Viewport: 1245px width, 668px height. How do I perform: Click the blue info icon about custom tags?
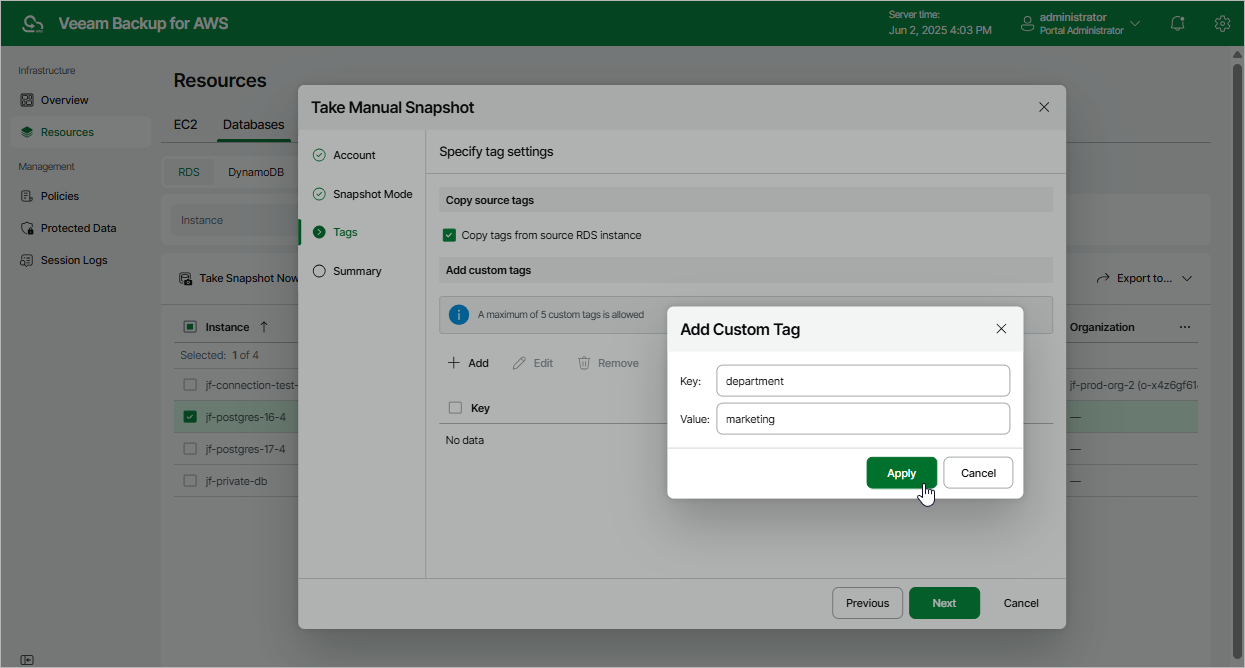coord(459,314)
